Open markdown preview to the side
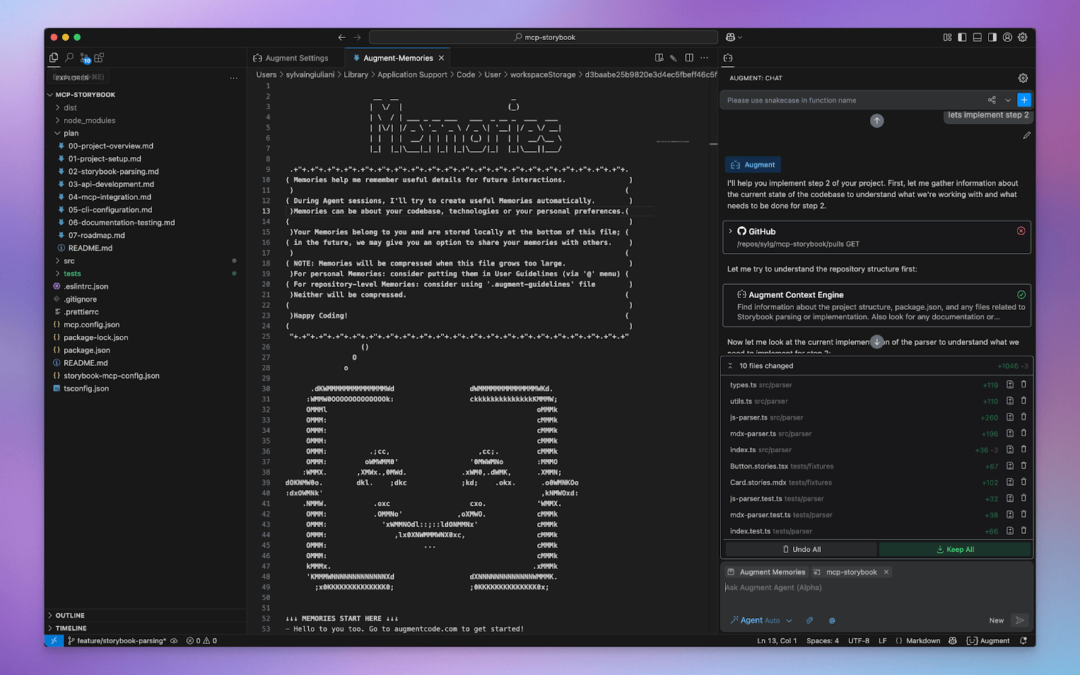 click(659, 58)
